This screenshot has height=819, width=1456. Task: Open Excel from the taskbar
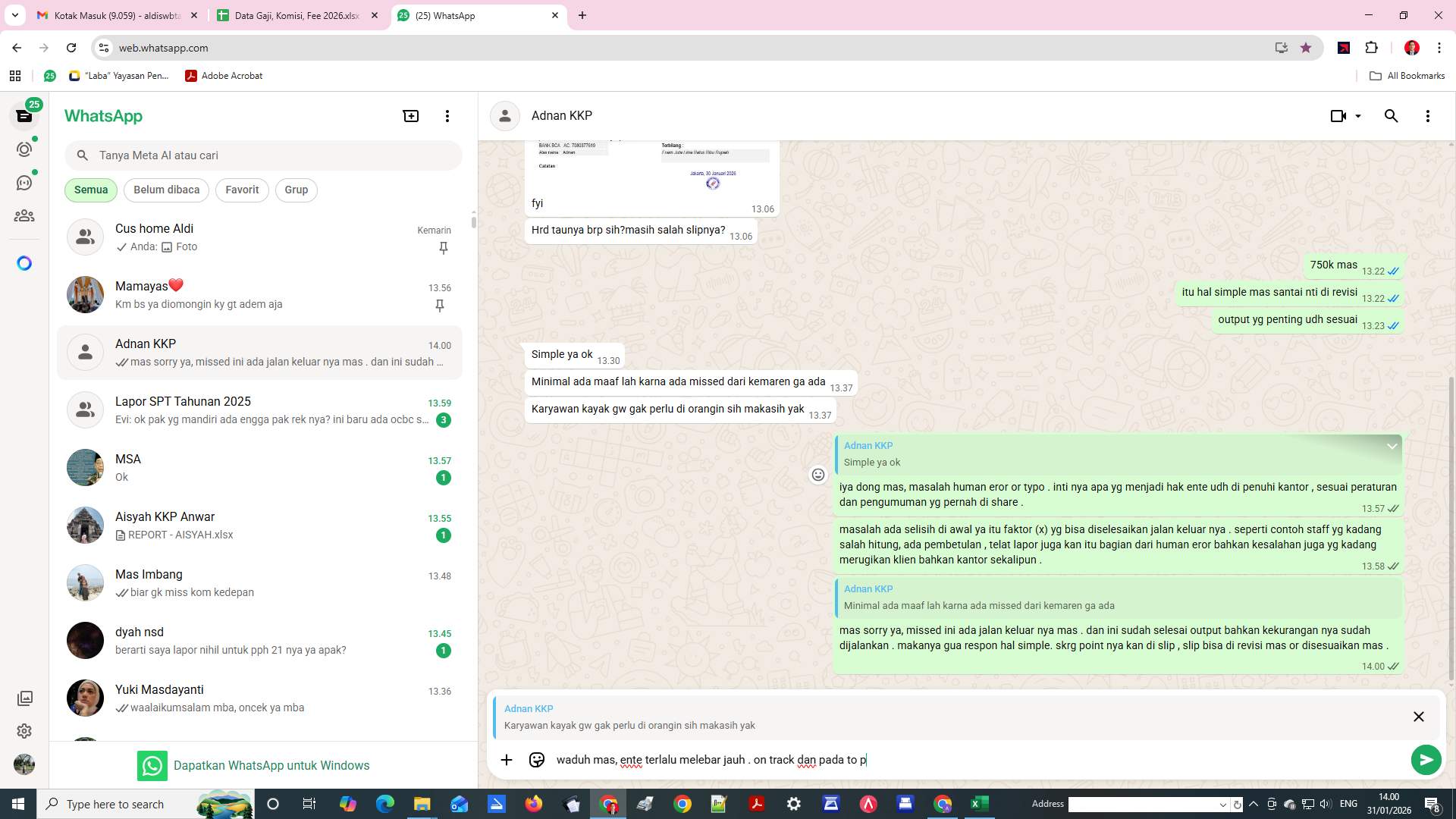click(x=978, y=804)
